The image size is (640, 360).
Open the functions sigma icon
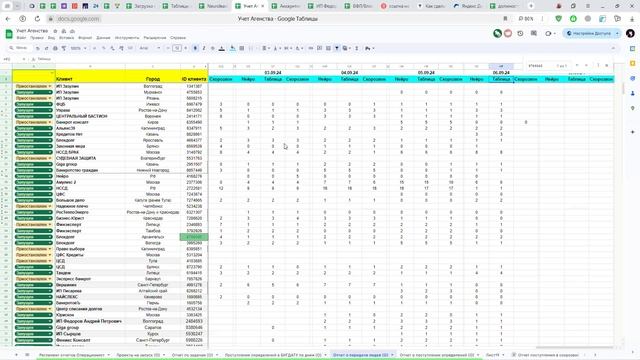point(357,48)
